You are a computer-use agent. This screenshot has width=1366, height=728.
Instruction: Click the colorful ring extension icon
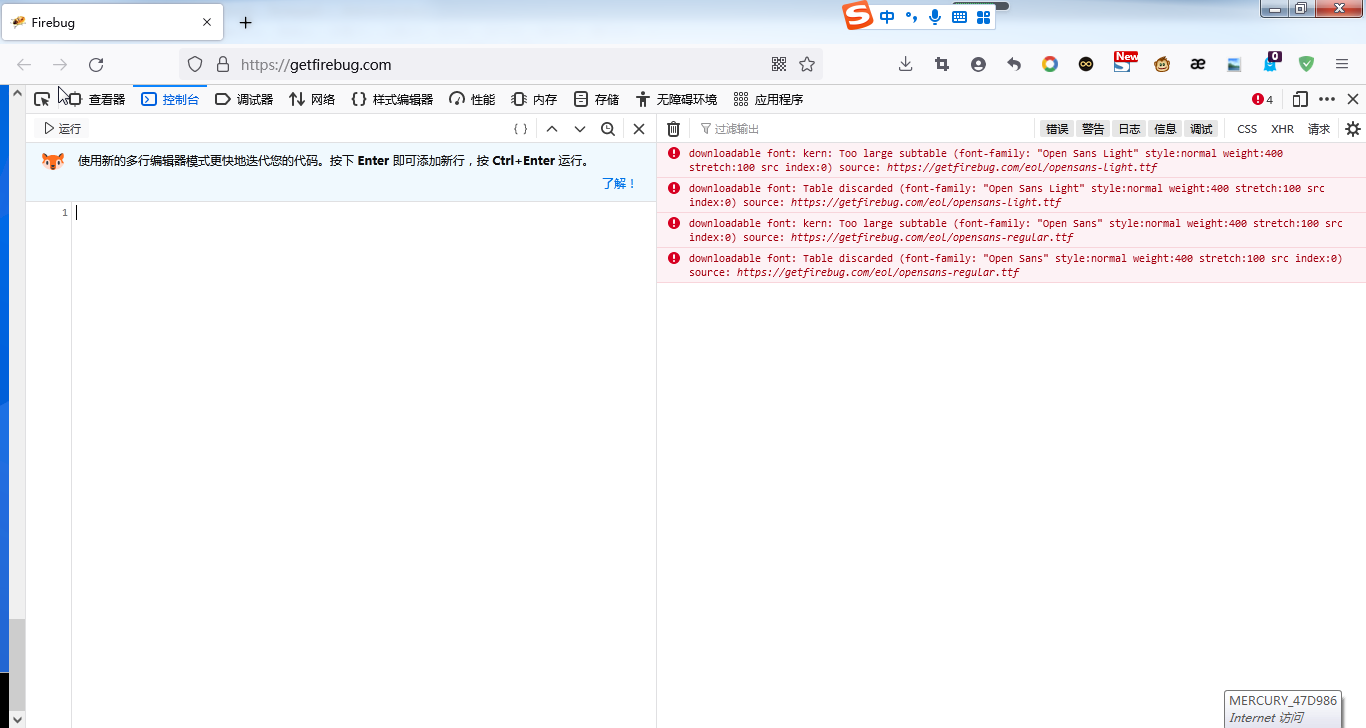(1050, 64)
